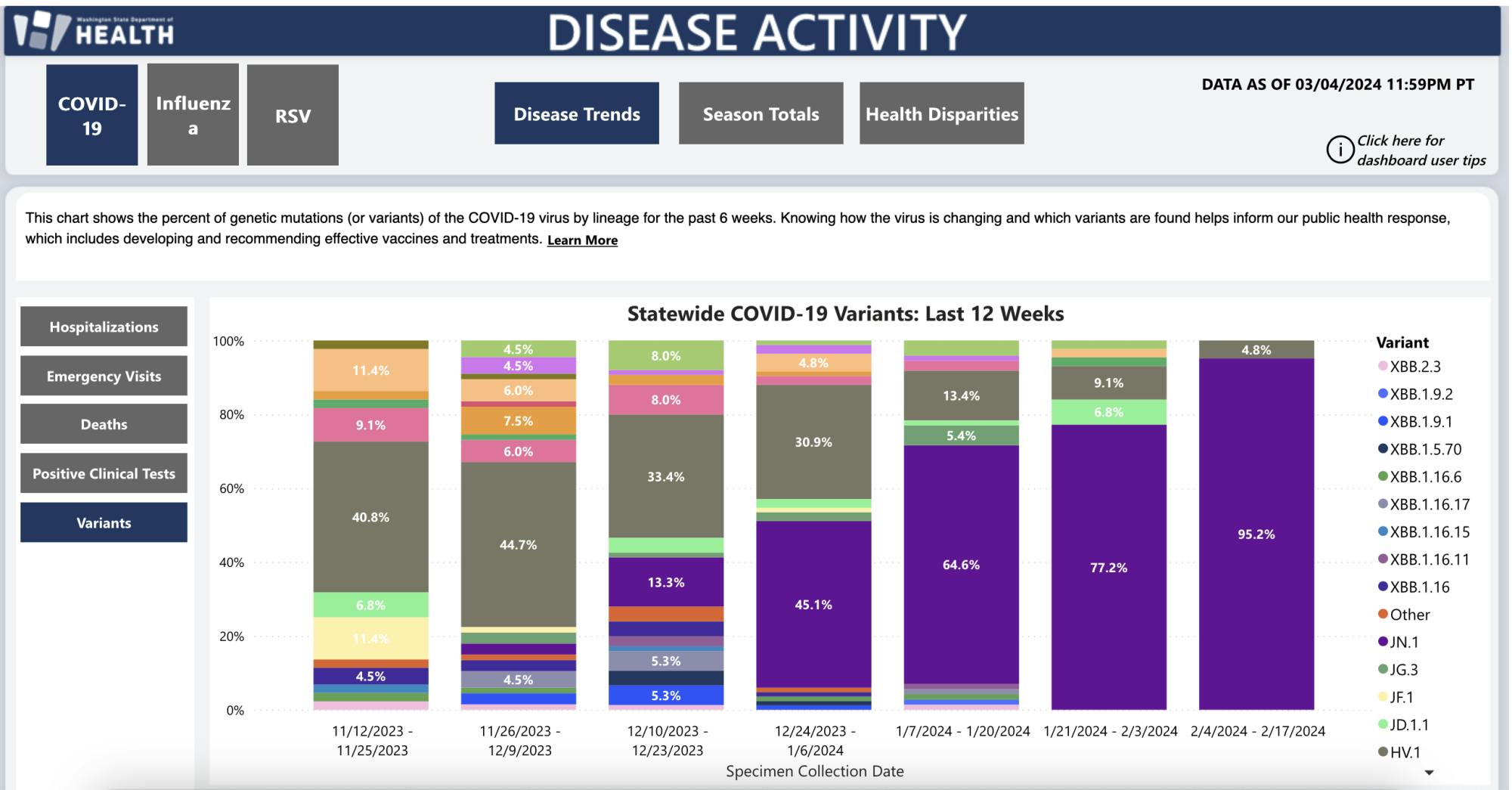Click the JD.1.1 green legend dot

[1383, 725]
